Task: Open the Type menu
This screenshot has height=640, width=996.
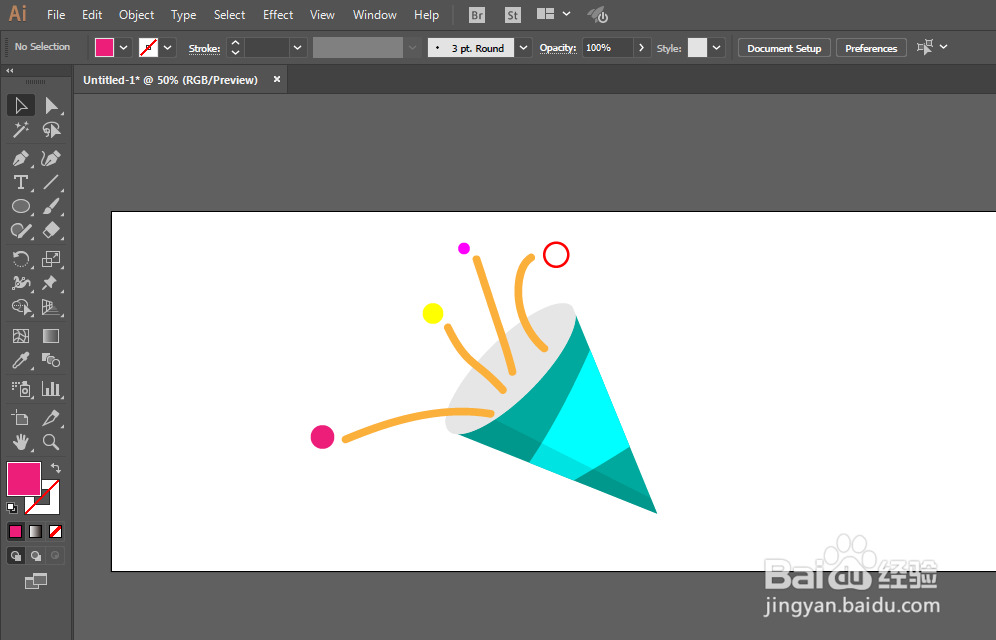Action: coord(184,15)
